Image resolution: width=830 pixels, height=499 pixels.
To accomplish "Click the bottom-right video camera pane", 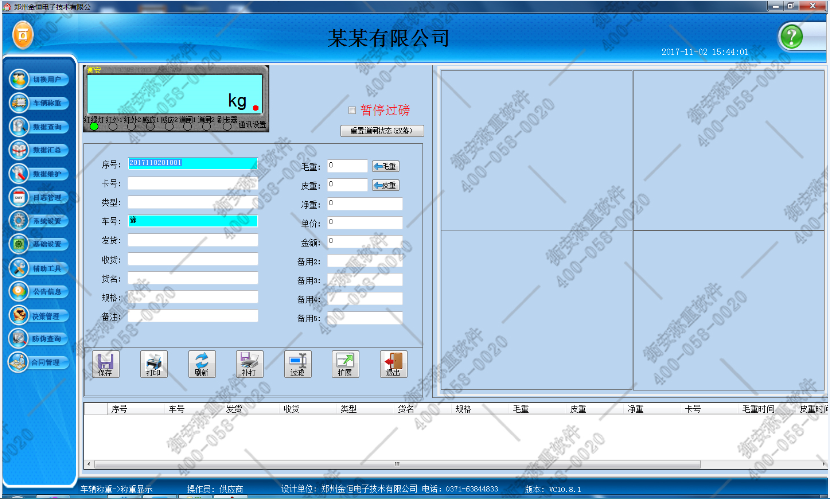I will [728, 310].
